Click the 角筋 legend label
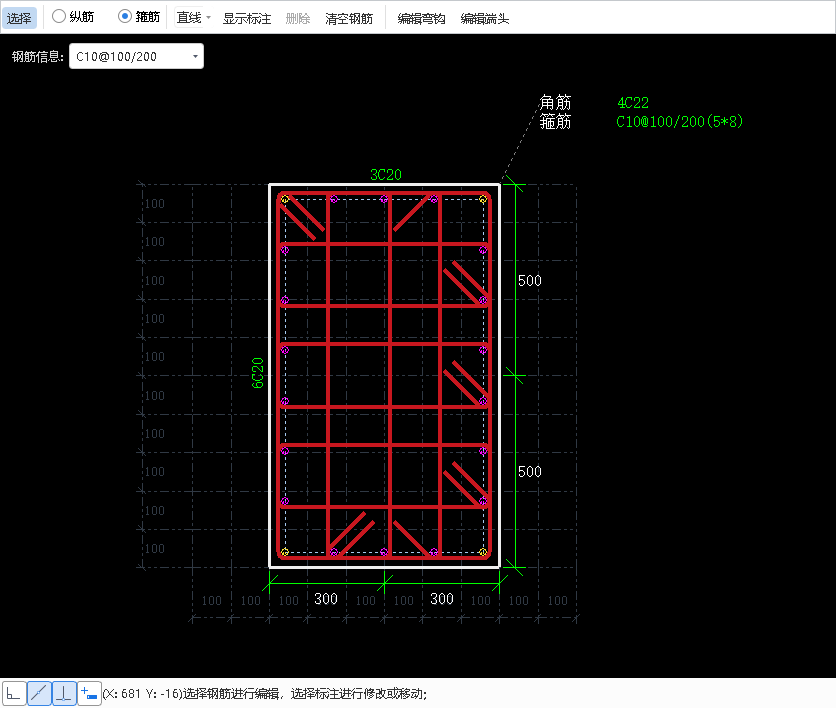This screenshot has height=708, width=836. tap(555, 102)
